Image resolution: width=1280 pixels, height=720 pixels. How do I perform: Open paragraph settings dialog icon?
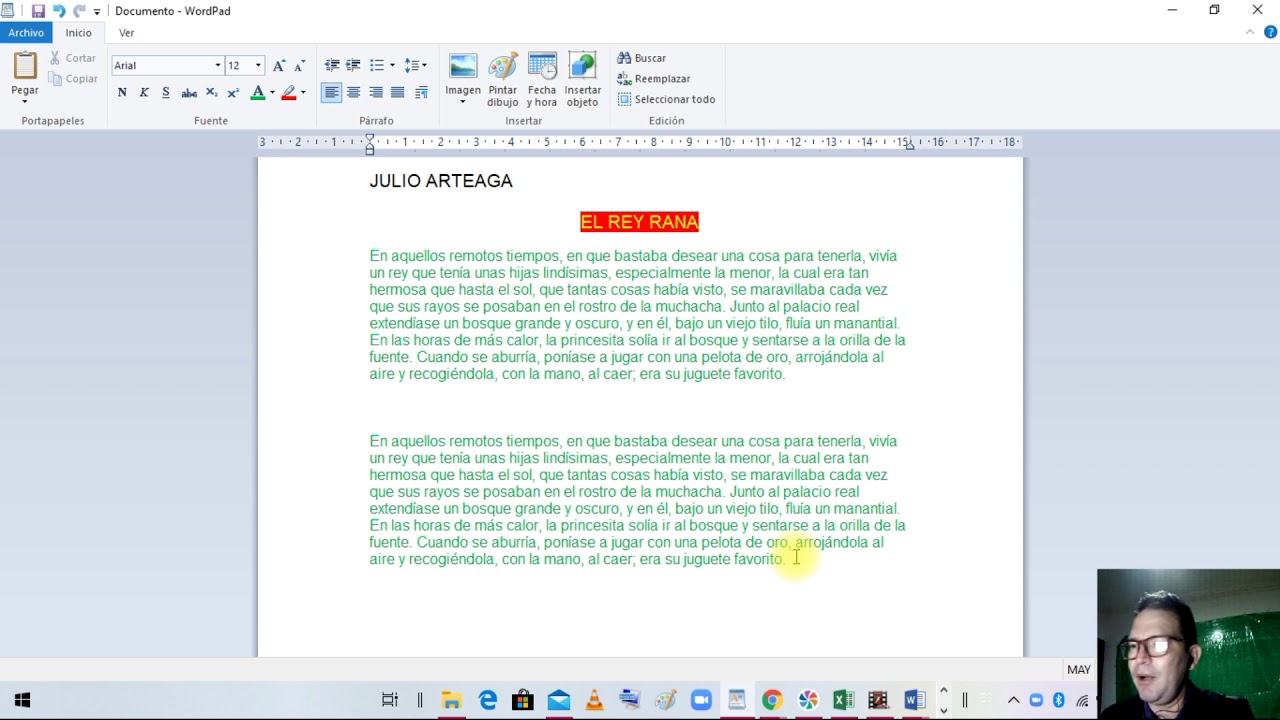(x=422, y=93)
